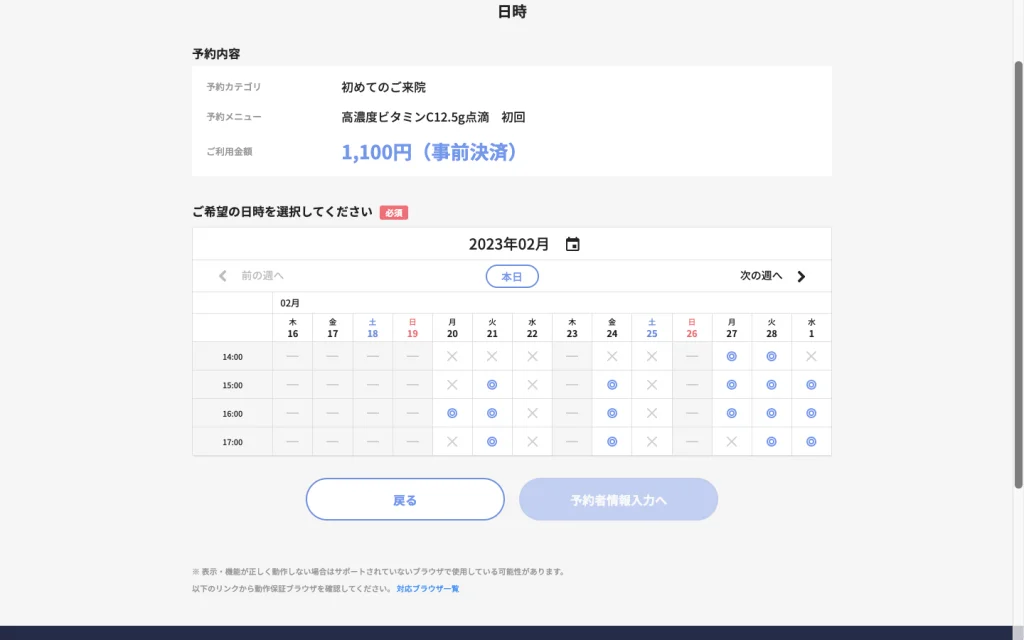Click the 戻る back button
1024x640 pixels.
tap(405, 500)
